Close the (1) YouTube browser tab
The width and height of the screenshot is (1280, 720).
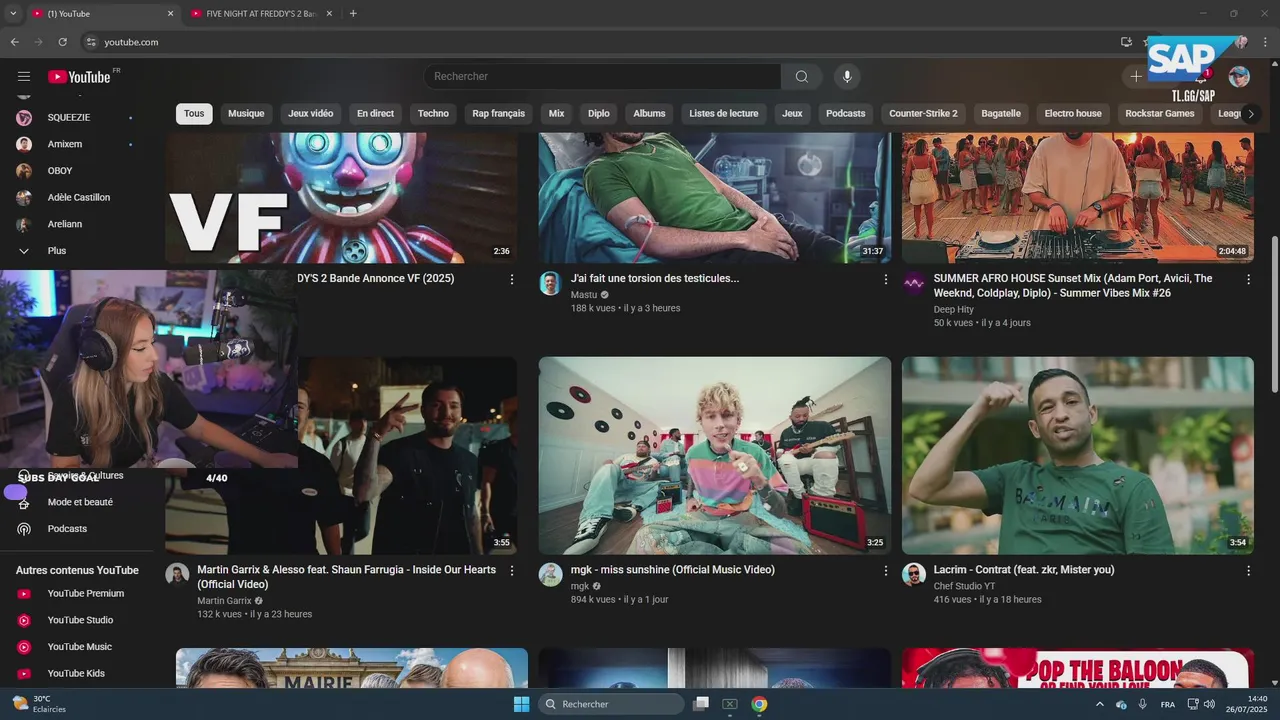[x=170, y=14]
